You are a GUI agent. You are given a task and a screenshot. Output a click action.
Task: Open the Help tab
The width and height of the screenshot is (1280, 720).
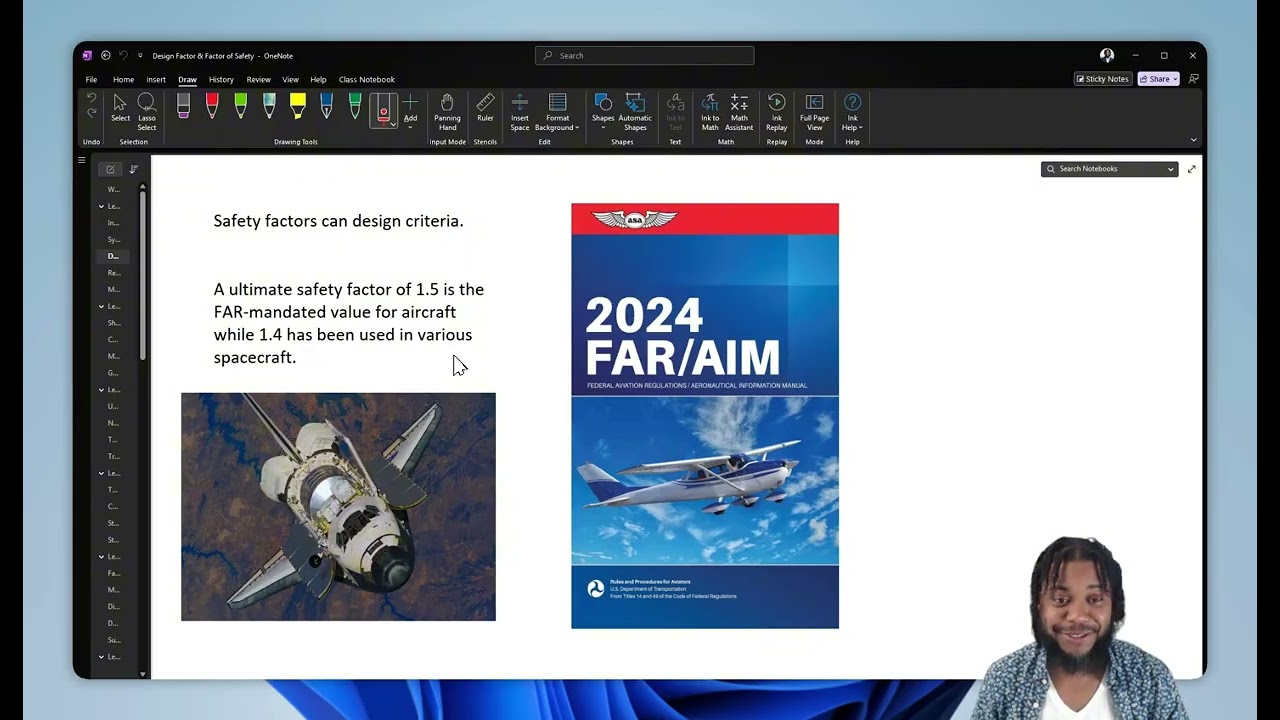tap(318, 79)
